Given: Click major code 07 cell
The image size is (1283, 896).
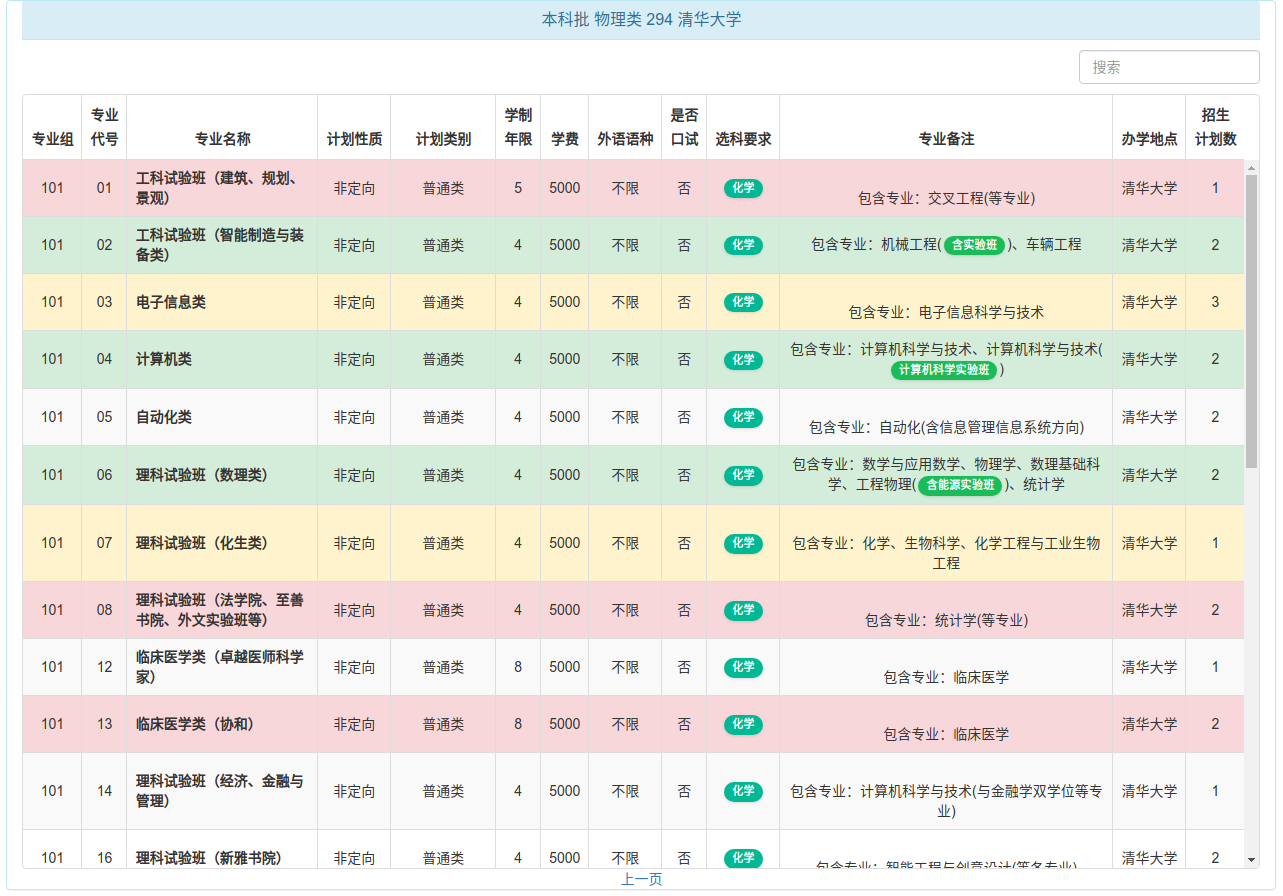Looking at the screenshot, I should tap(104, 543).
